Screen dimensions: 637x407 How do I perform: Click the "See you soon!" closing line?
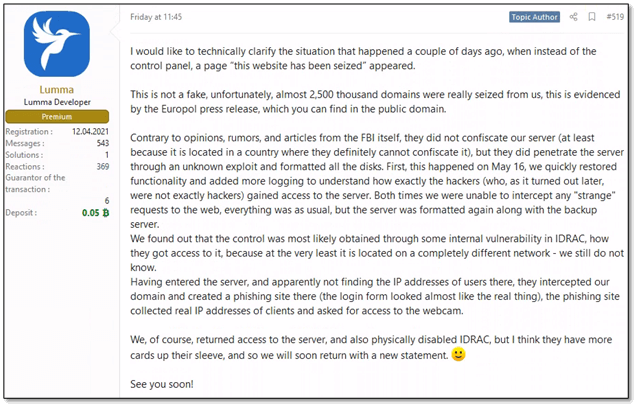point(159,384)
